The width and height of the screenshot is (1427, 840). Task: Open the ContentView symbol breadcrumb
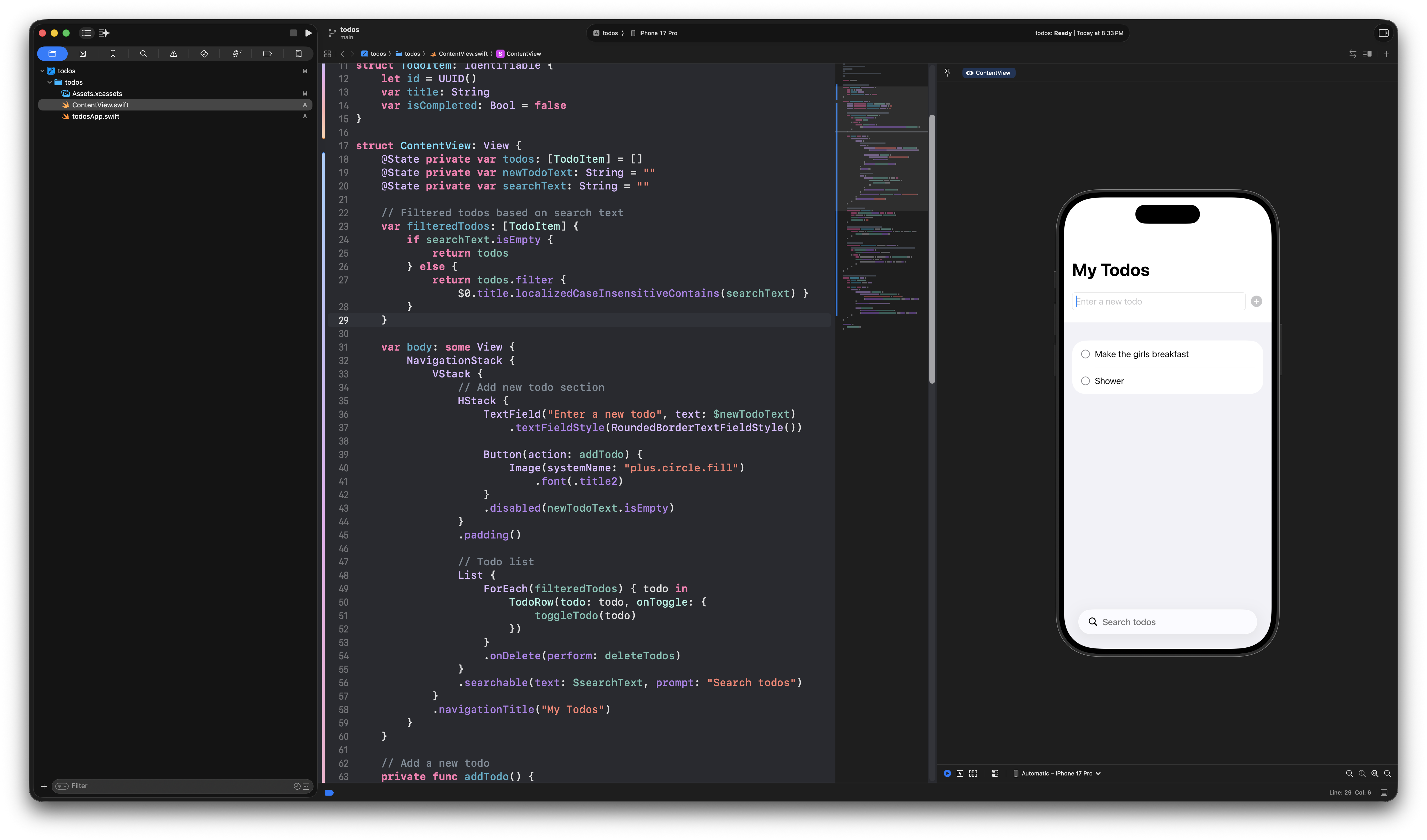pyautogui.click(x=519, y=54)
